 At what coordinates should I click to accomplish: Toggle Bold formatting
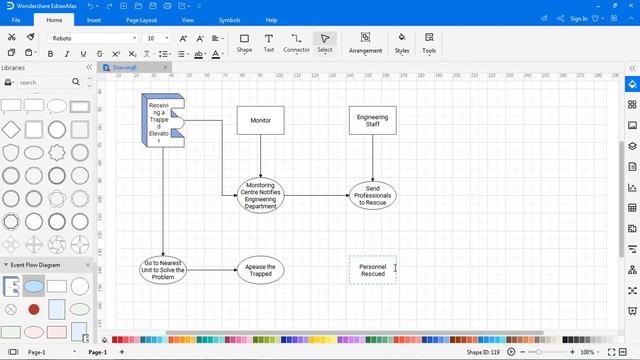50,54
